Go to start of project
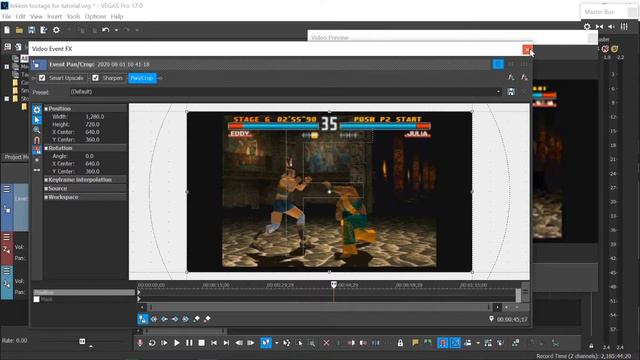 pyautogui.click(x=214, y=343)
